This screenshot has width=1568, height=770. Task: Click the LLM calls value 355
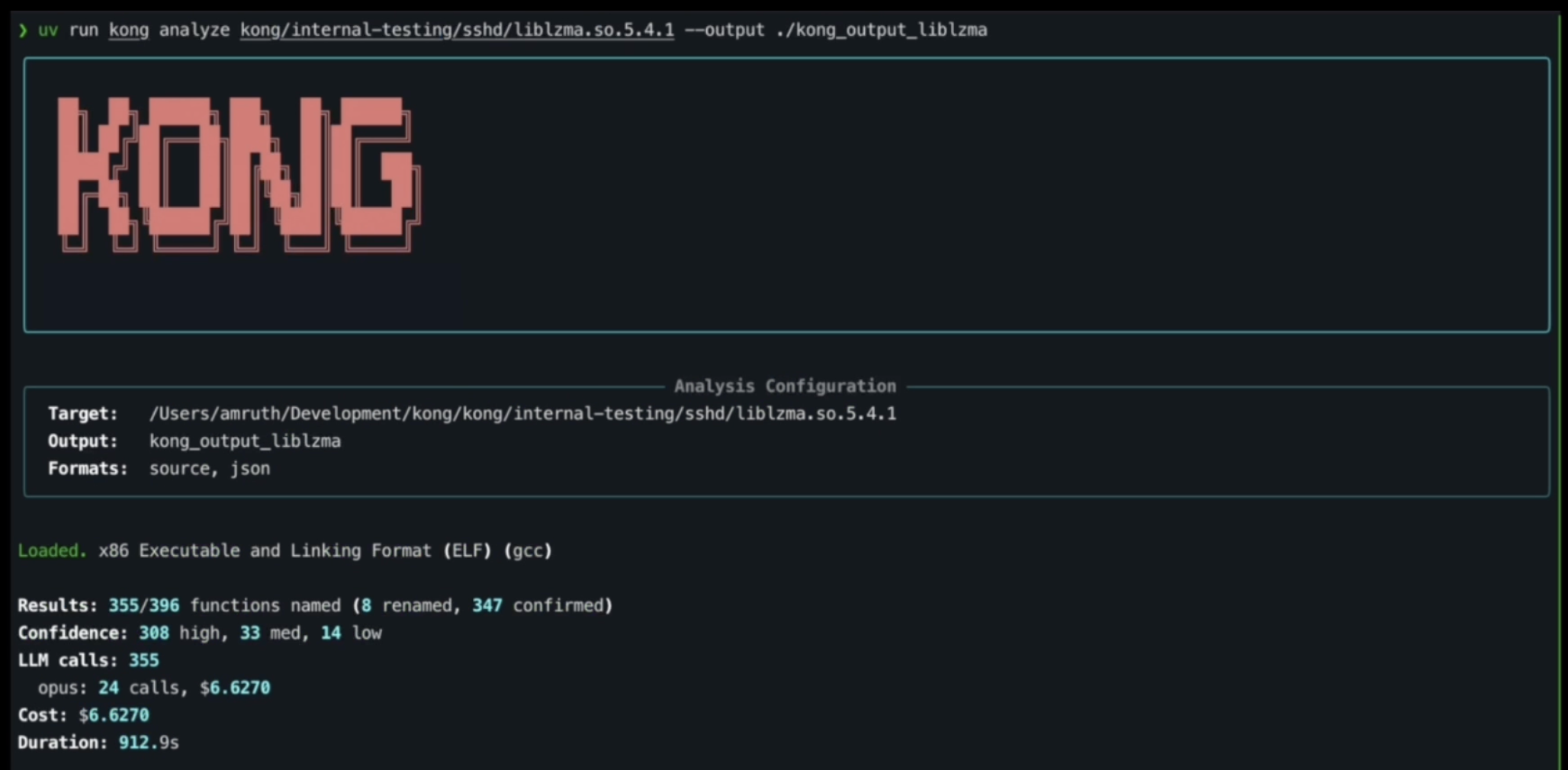point(143,660)
